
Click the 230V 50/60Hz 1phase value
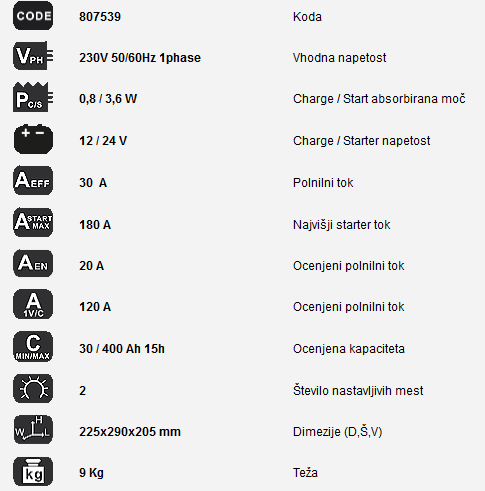pyautogui.click(x=140, y=58)
